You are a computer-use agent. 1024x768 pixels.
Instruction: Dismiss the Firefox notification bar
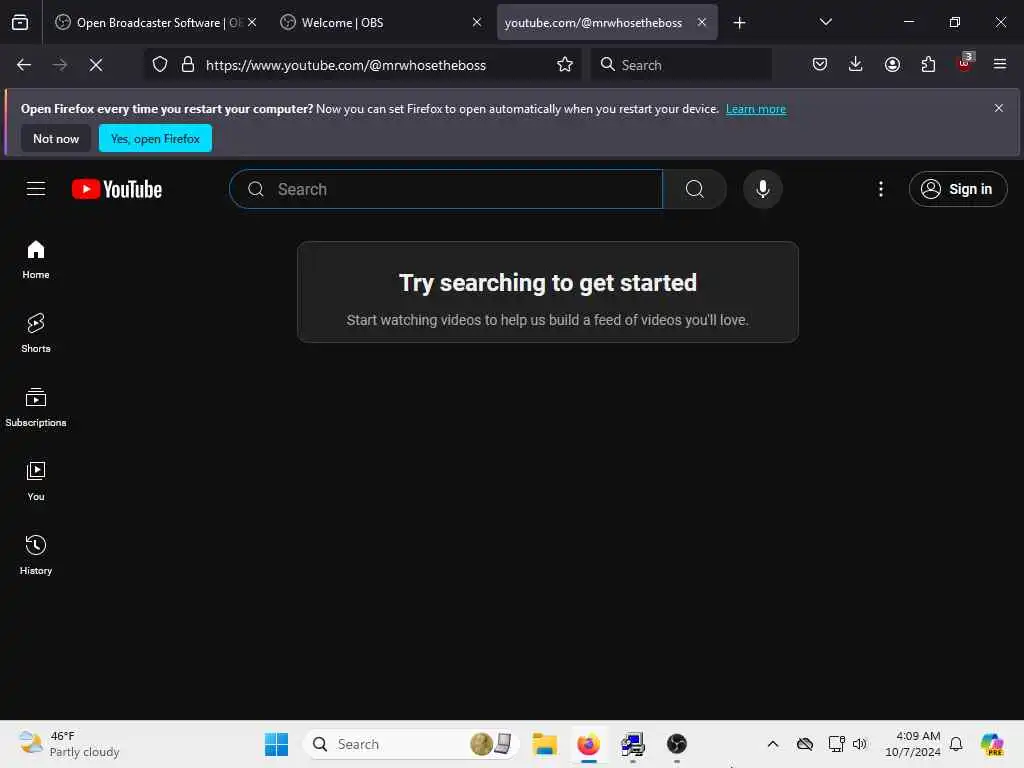coord(999,108)
